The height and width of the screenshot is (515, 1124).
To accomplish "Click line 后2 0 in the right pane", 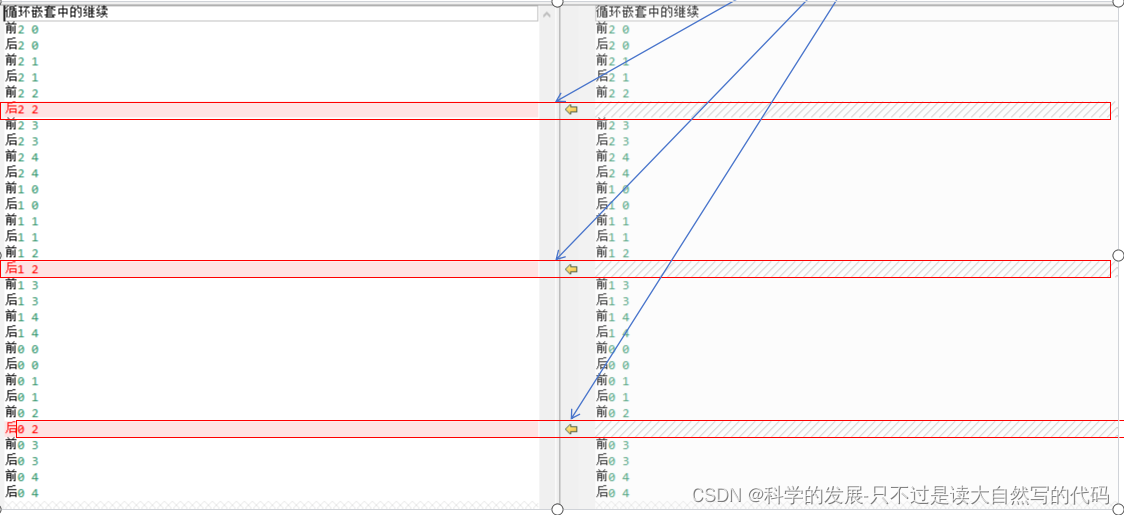I will tap(613, 45).
